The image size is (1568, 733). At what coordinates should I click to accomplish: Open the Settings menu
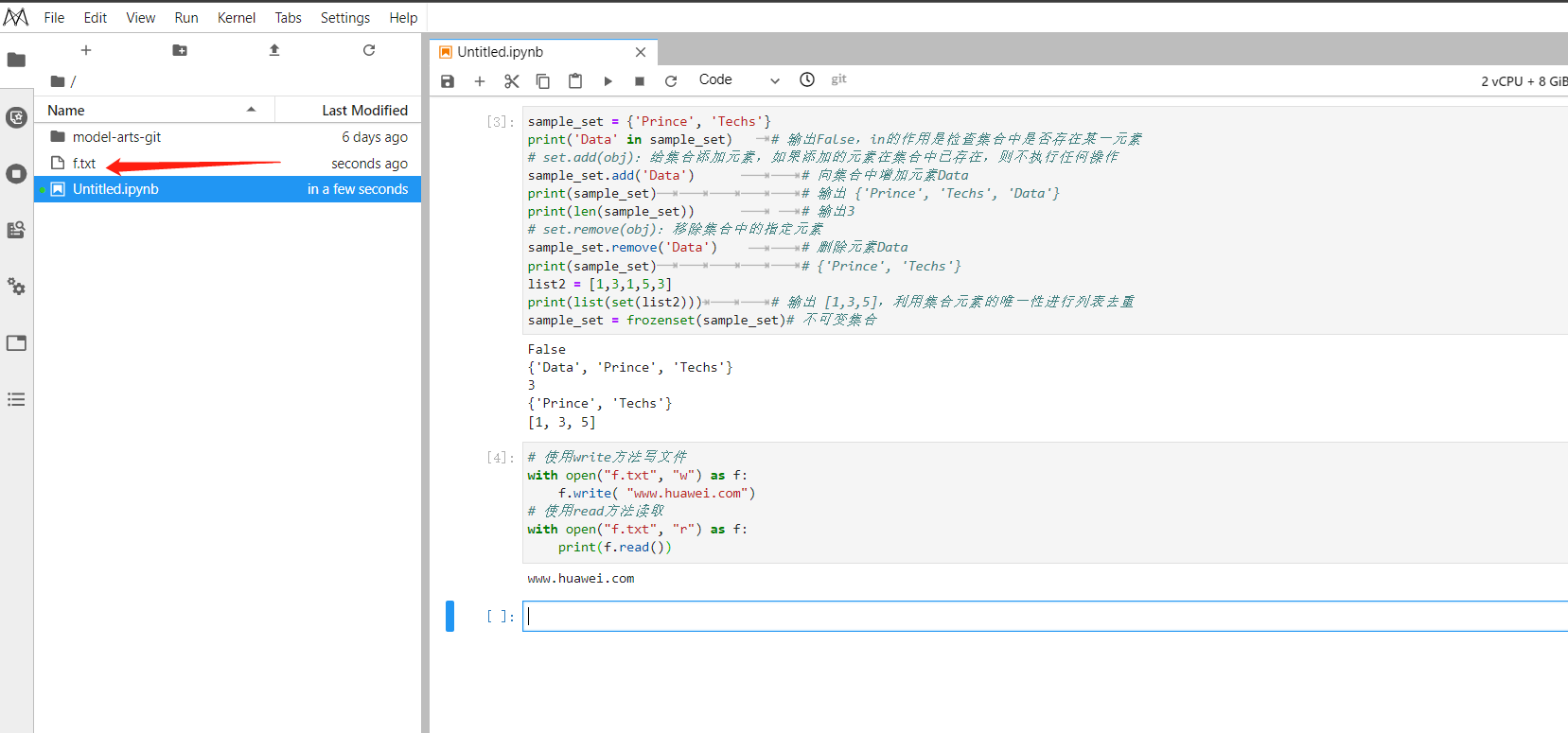[x=345, y=18]
